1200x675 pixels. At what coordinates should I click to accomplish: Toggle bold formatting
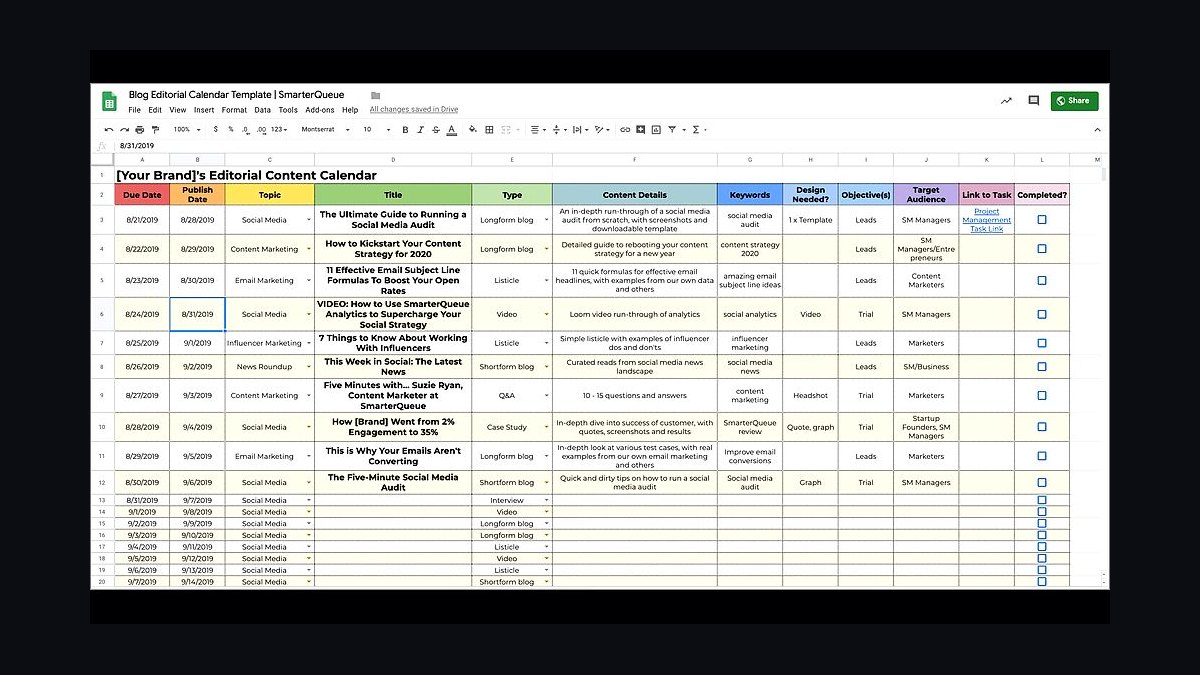[x=405, y=129]
